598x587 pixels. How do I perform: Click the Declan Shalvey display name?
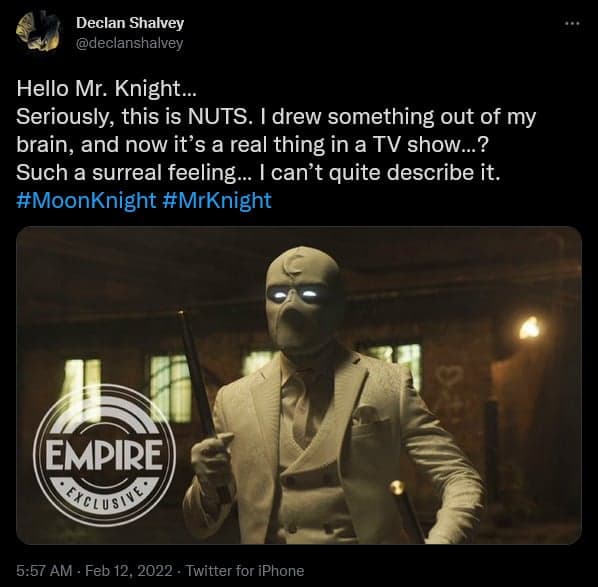[130, 23]
